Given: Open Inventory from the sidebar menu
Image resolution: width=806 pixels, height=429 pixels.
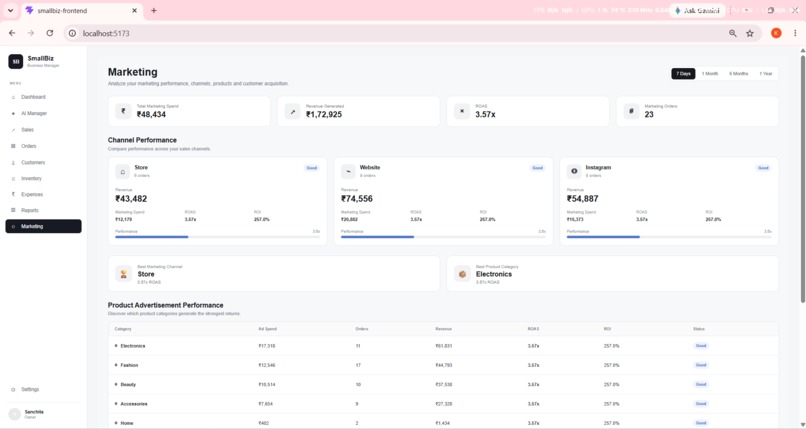Looking at the screenshot, I should coord(43,179).
